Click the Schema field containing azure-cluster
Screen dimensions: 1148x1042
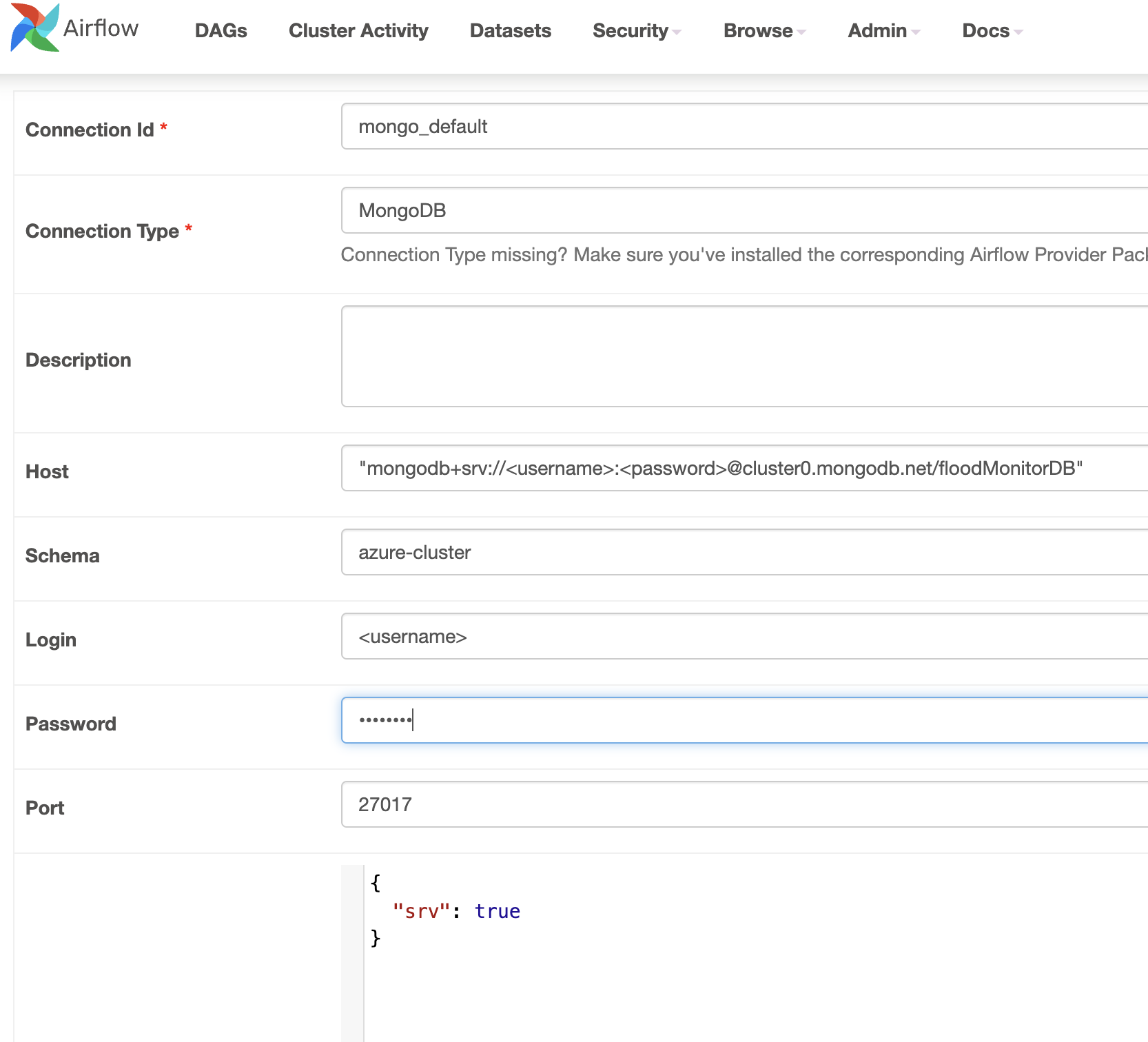(x=744, y=552)
